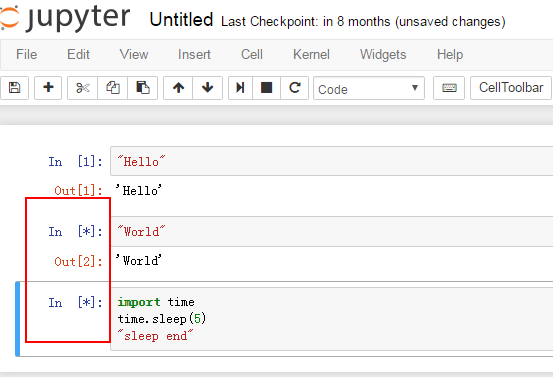The width and height of the screenshot is (553, 377).
Task: Cut selected cells with scissors icon
Action: 83,88
